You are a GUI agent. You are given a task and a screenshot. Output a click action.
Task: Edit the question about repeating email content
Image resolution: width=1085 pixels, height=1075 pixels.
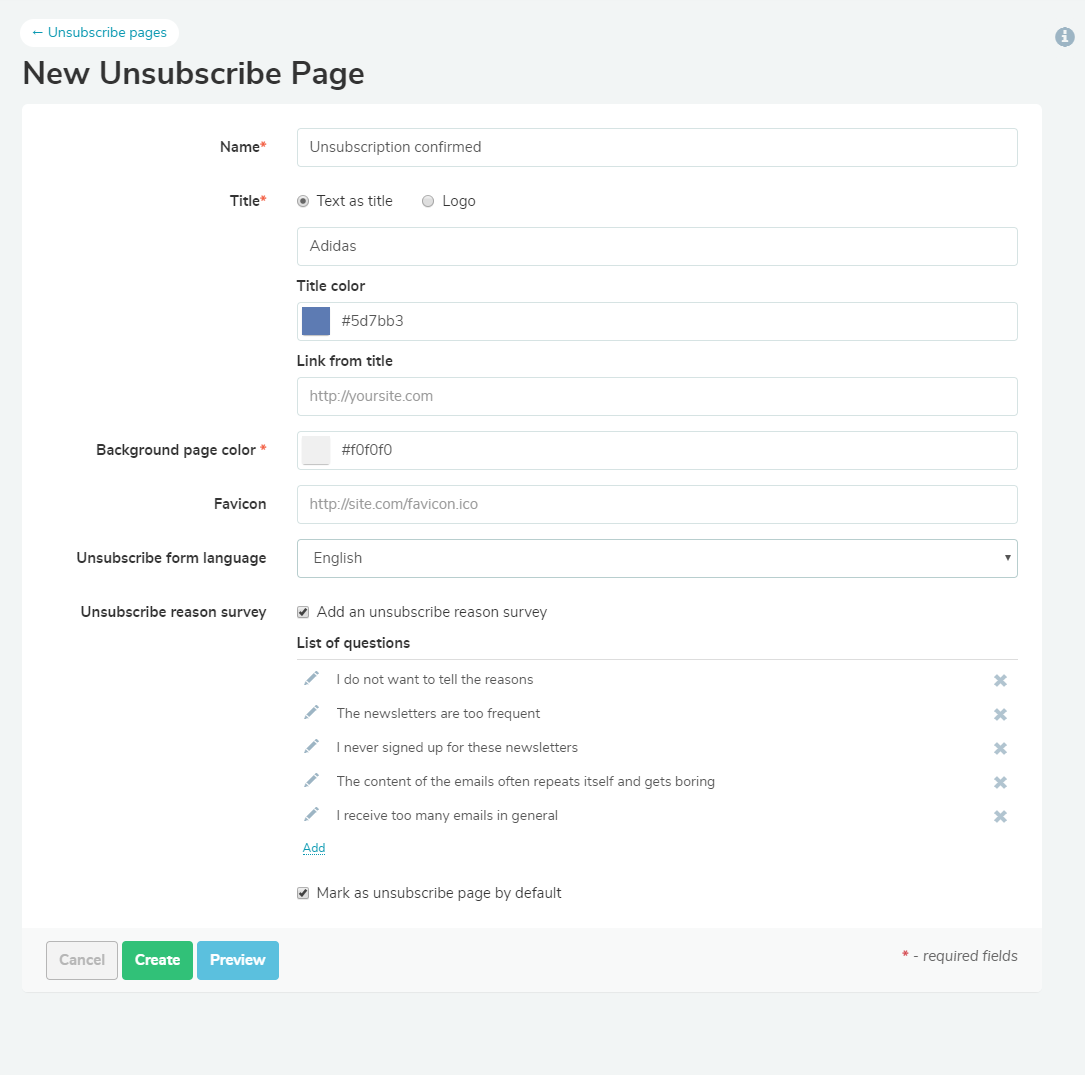pos(311,781)
